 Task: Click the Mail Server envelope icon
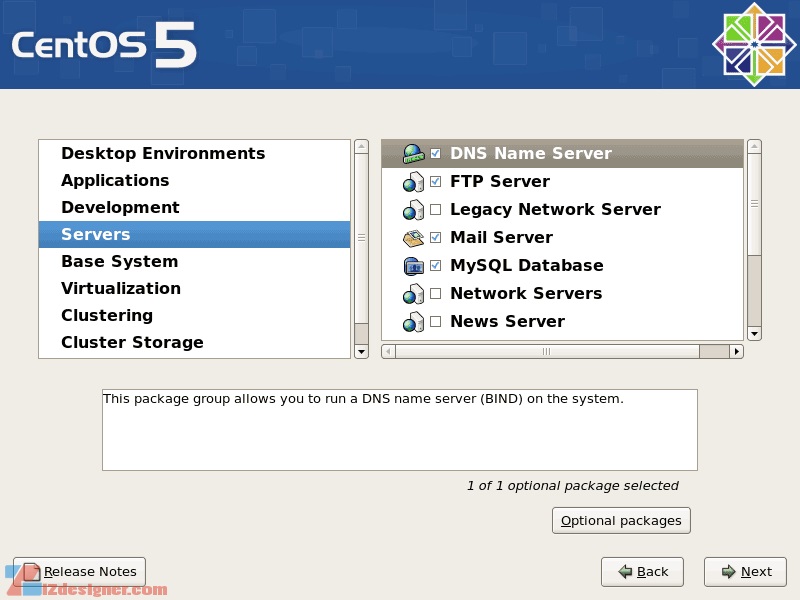[x=413, y=238]
